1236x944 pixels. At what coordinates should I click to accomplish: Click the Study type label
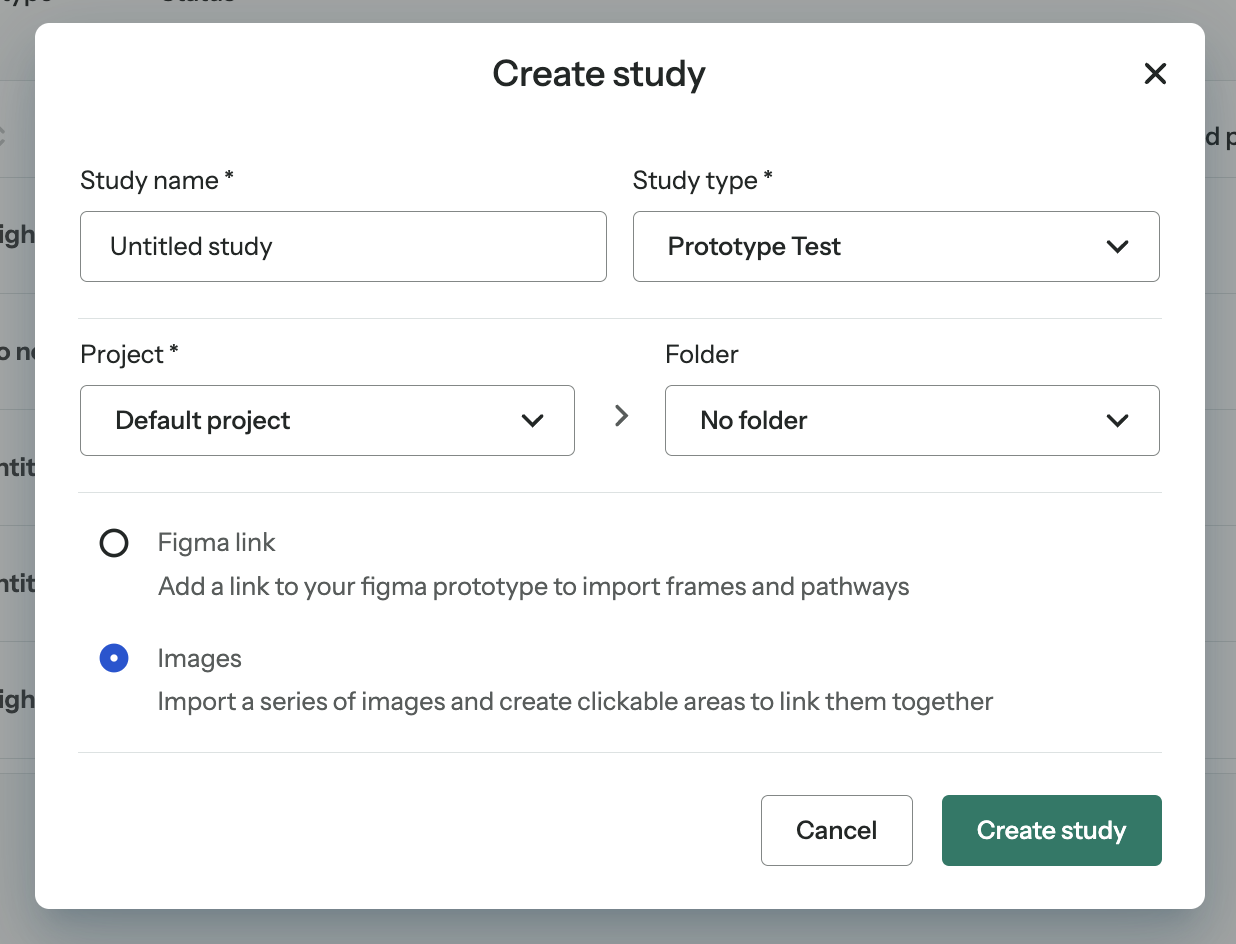pos(703,180)
